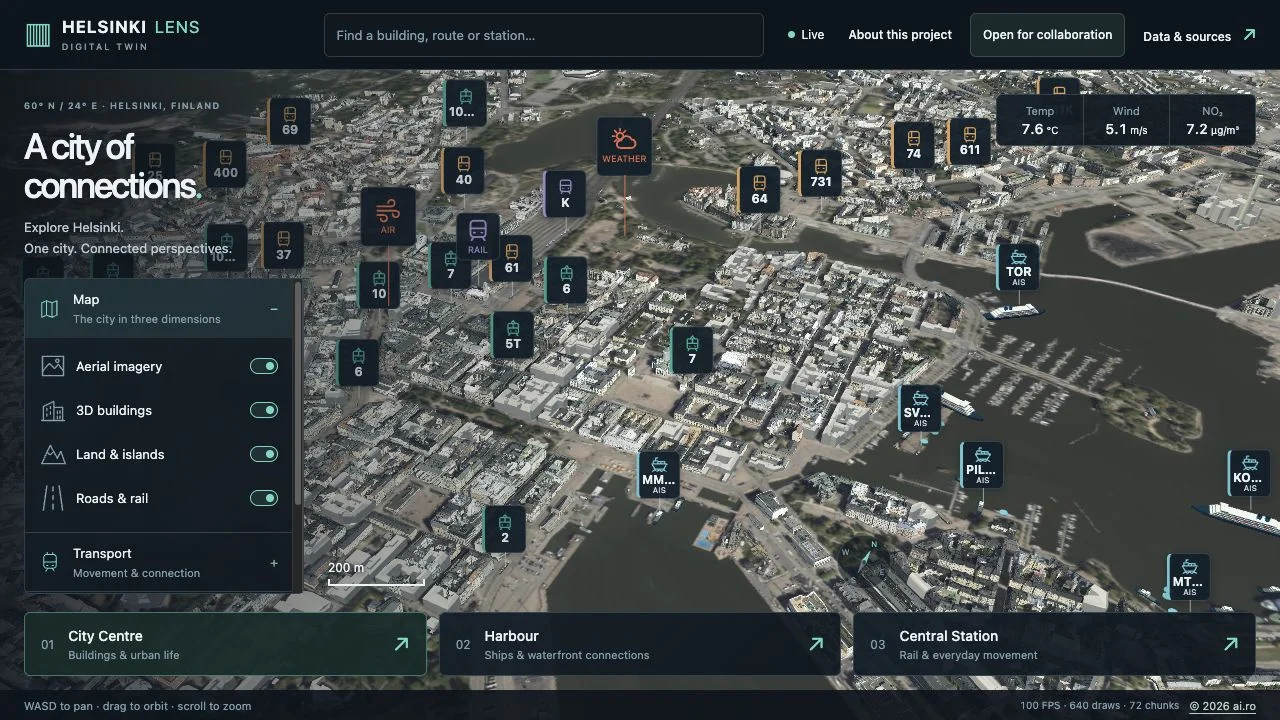Click the 200 m scale bar label
This screenshot has width=1280, height=720.
[346, 568]
